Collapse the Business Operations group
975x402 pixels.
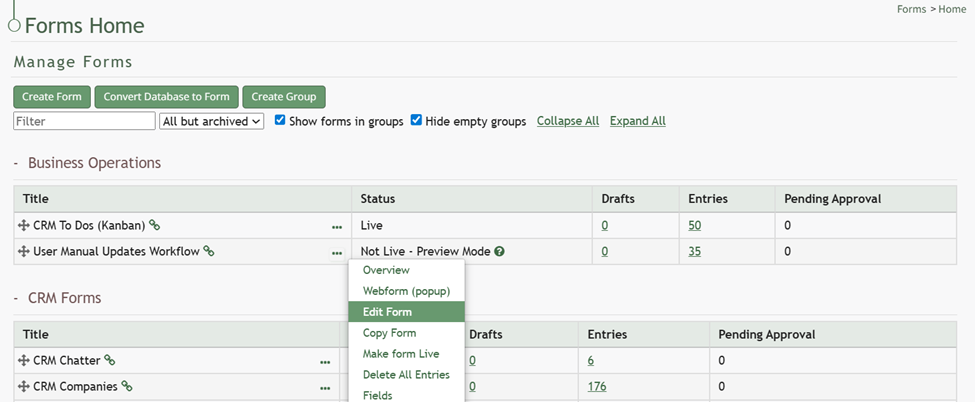[x=17, y=163]
